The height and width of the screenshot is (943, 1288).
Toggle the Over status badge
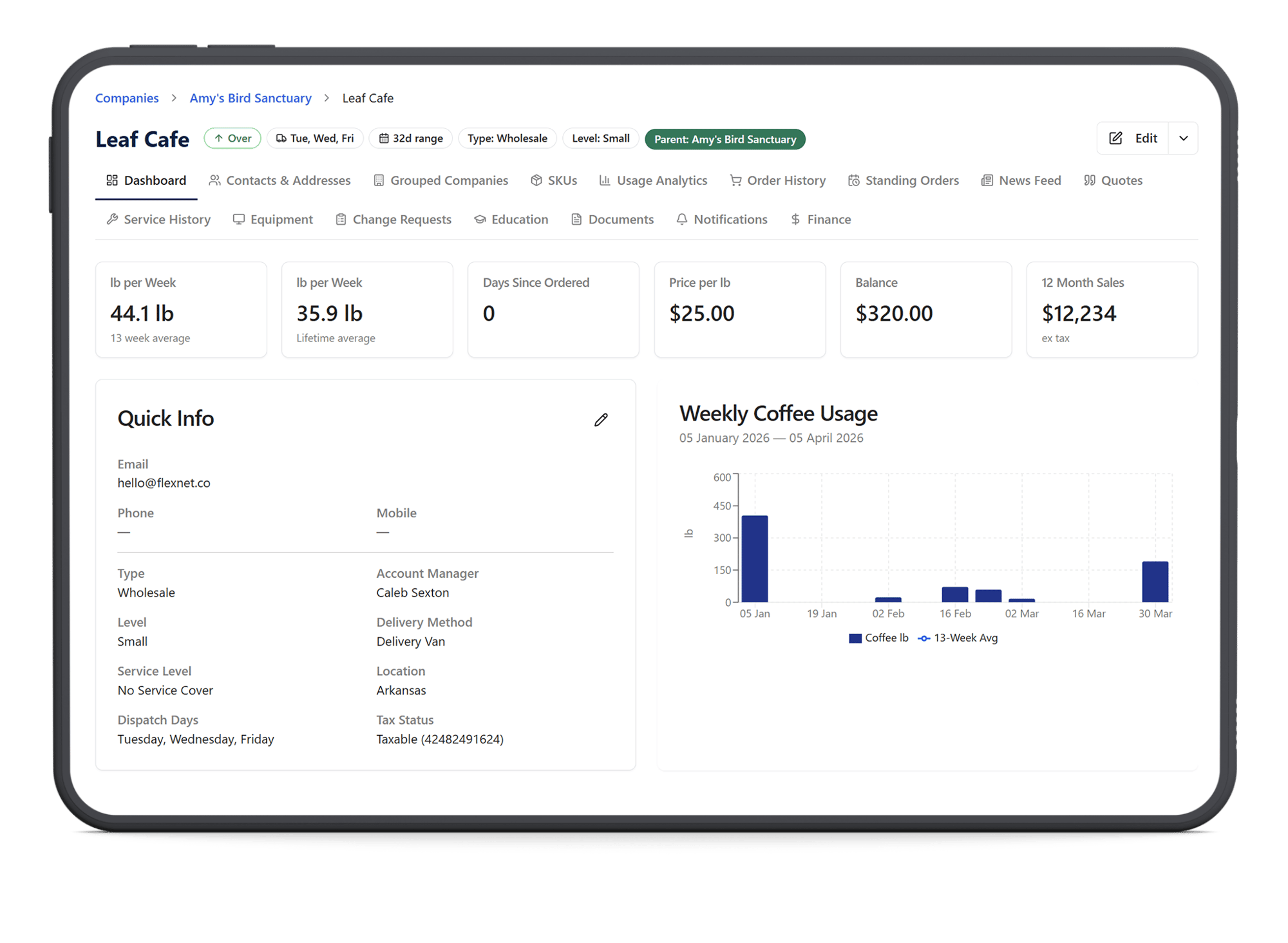[232, 138]
